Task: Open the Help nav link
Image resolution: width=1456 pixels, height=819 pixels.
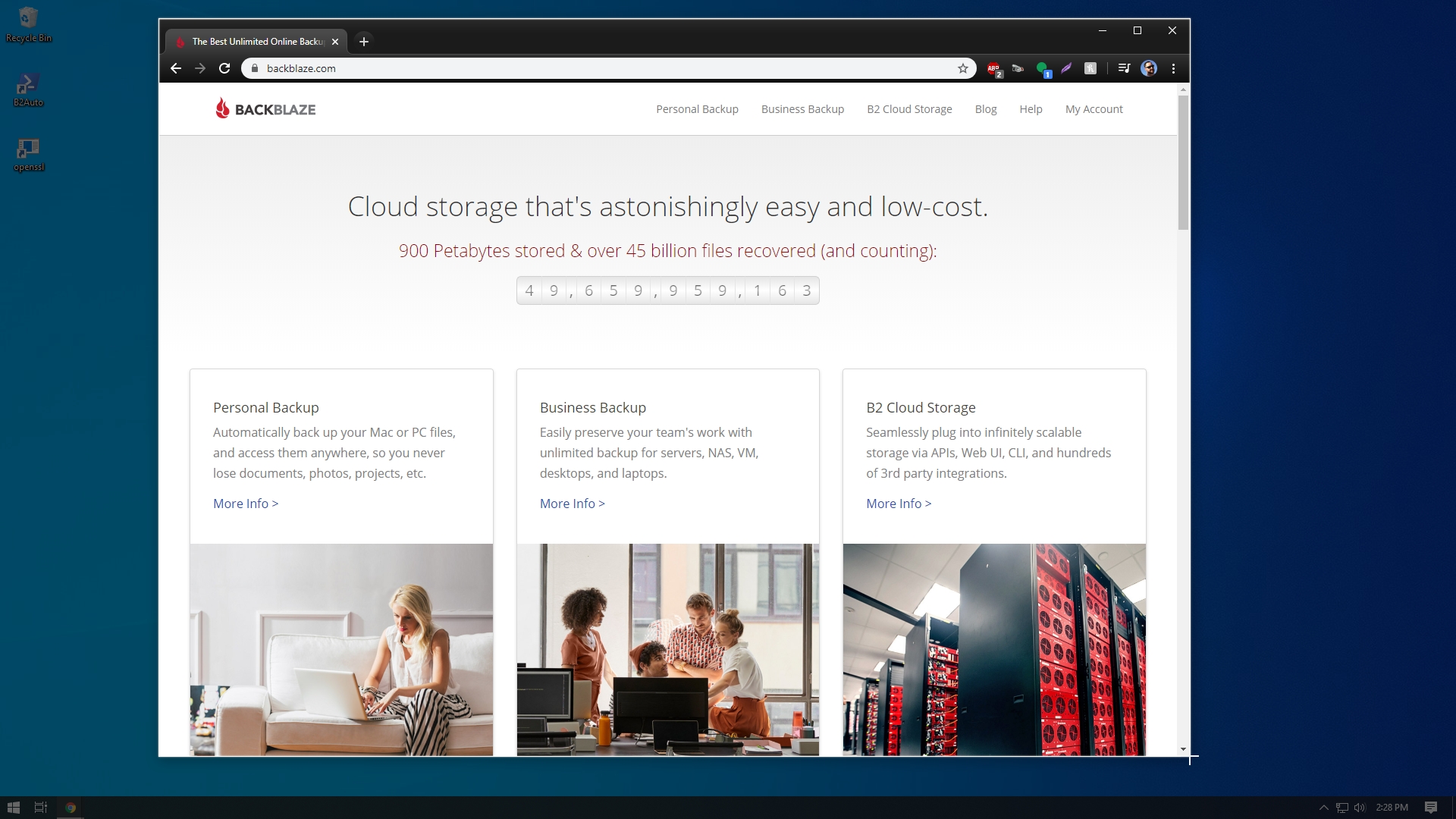Action: point(1031,109)
